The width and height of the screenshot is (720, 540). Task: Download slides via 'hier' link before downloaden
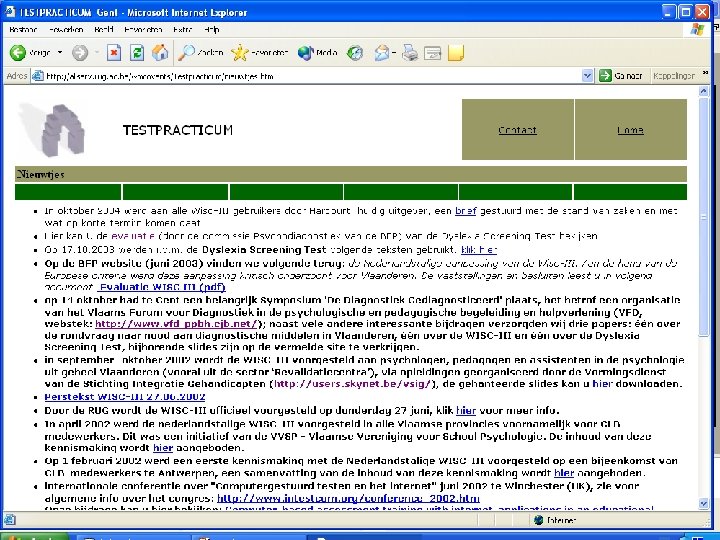click(602, 383)
